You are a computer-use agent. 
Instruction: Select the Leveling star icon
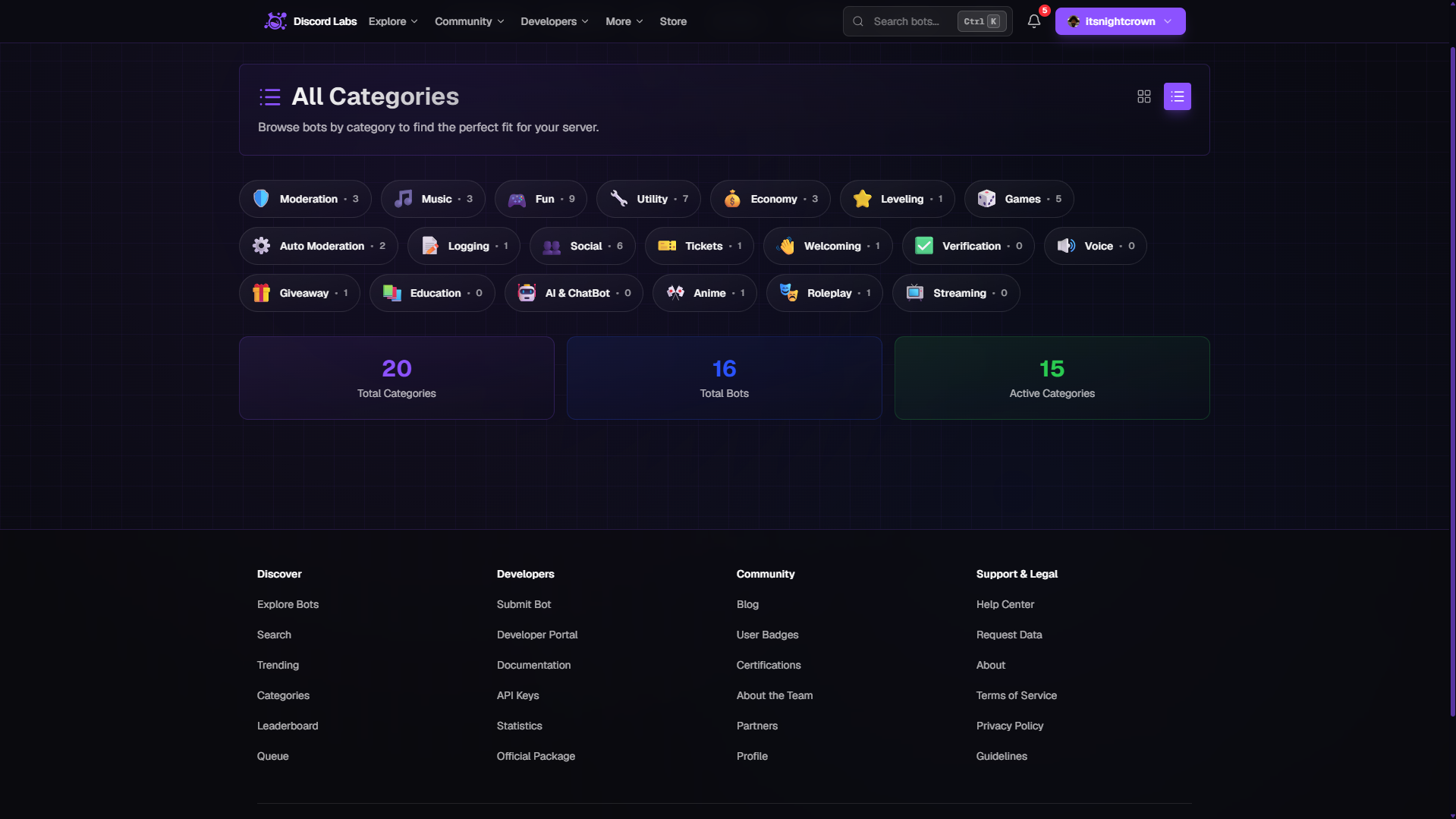[862, 199]
